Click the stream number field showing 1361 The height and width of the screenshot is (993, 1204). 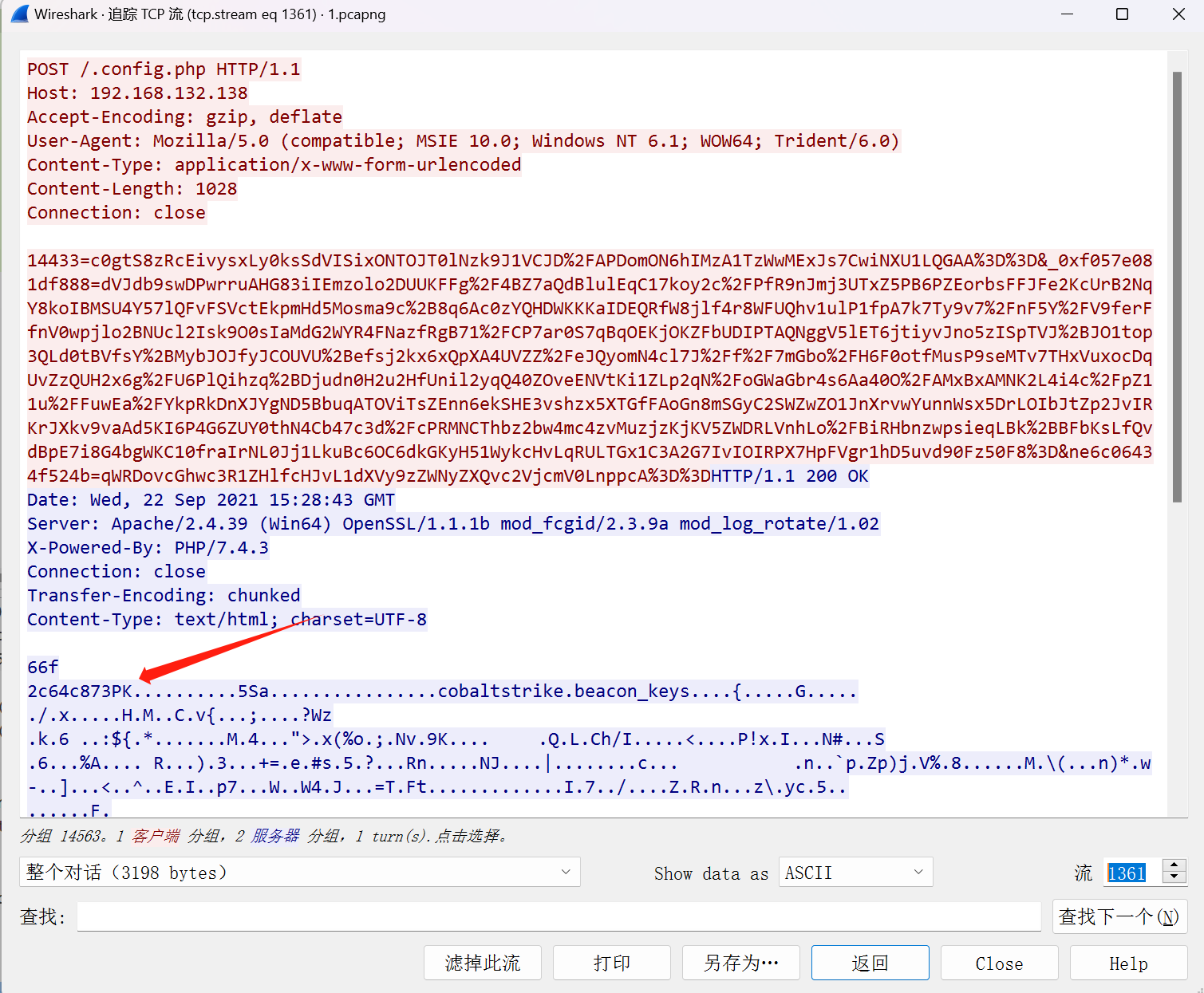click(1133, 873)
